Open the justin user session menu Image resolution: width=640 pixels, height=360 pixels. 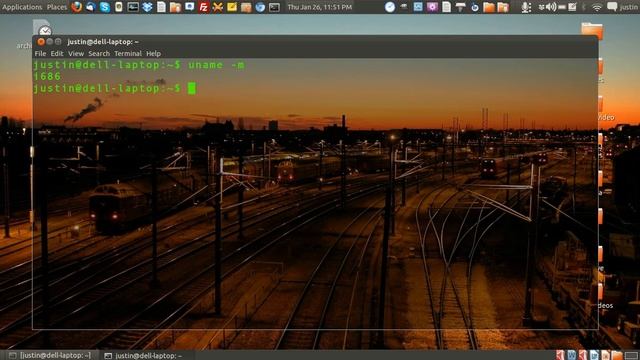point(629,7)
